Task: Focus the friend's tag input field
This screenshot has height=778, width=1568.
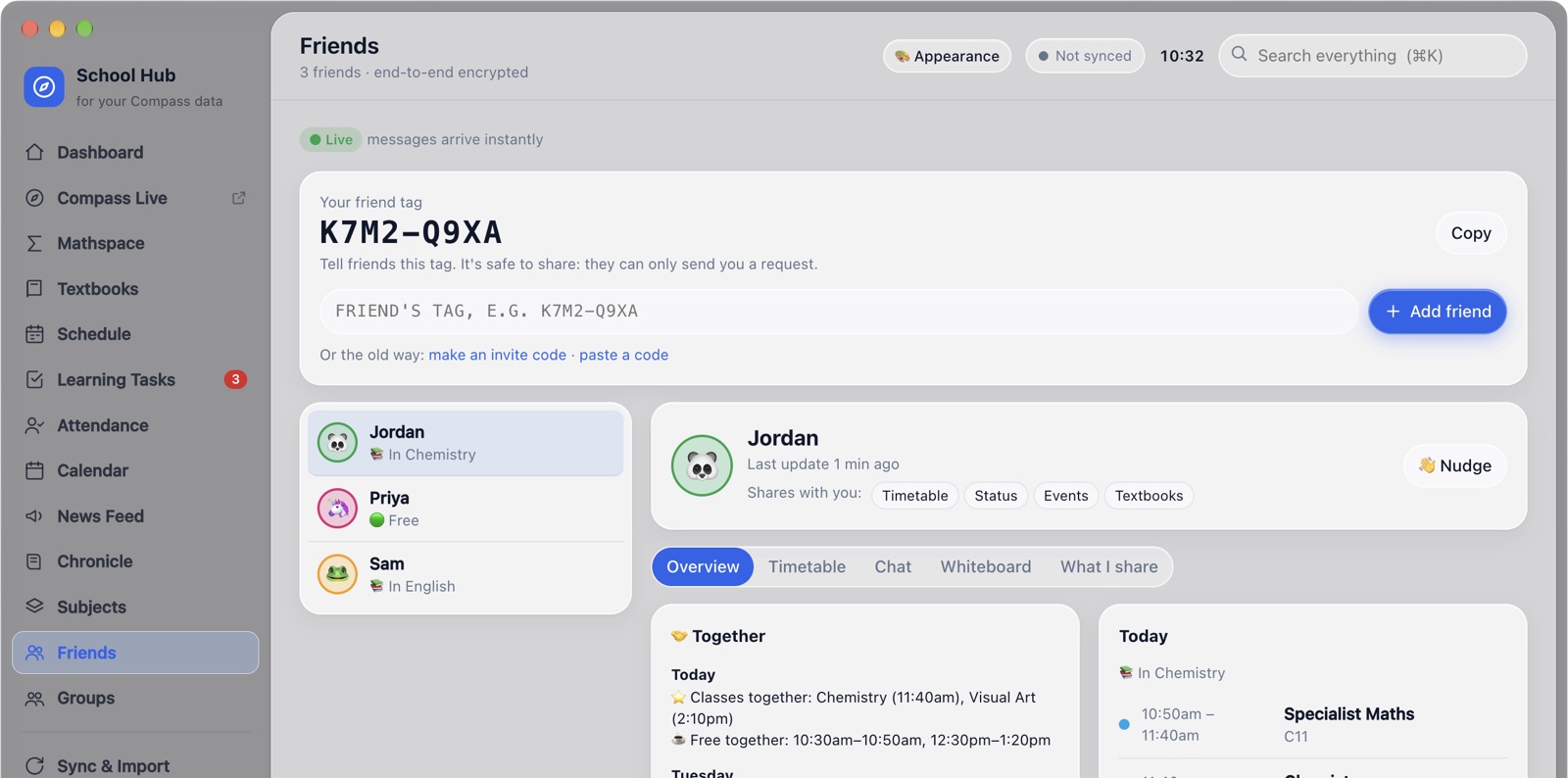Action: point(839,312)
